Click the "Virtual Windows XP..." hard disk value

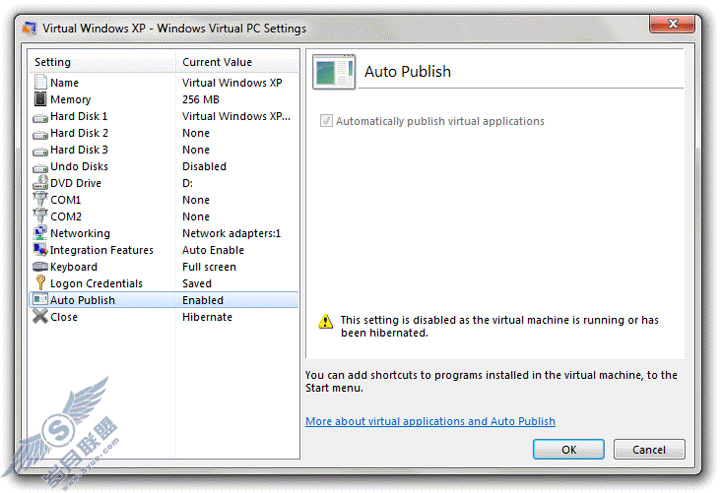tap(236, 116)
